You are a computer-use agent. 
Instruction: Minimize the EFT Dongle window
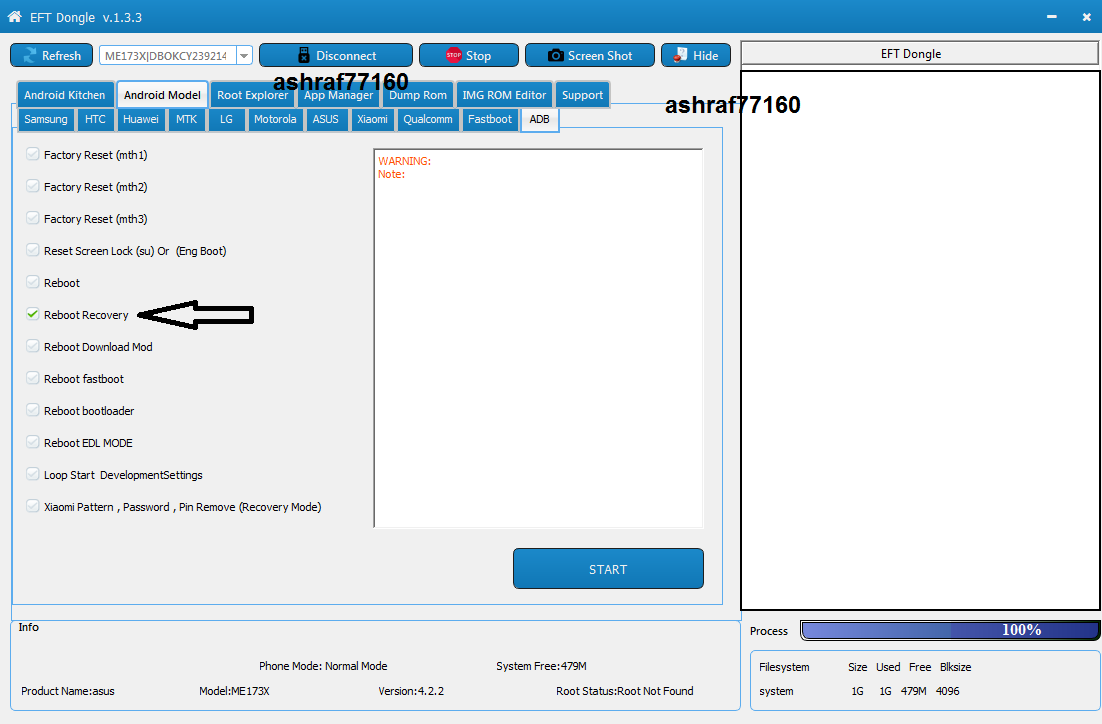pos(1051,17)
